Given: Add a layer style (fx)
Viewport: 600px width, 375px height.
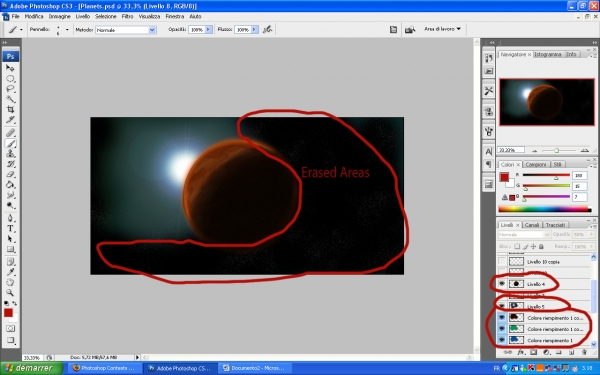Looking at the screenshot, I should pyautogui.click(x=520, y=352).
